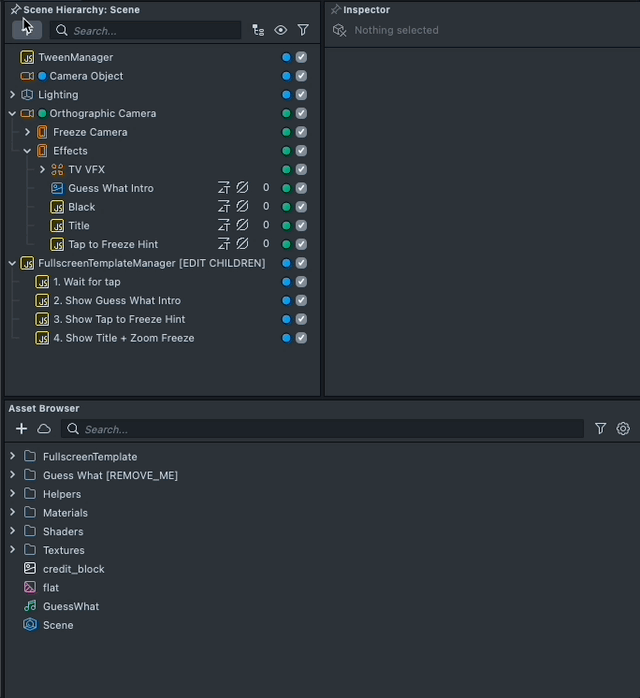Uncheck the TweenManager enabled checkbox
640x698 pixels.
point(301,58)
